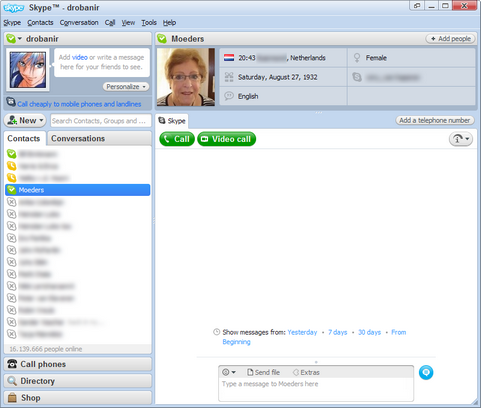Start a Video call
Screen dimensions: 481x408
pos(227,139)
